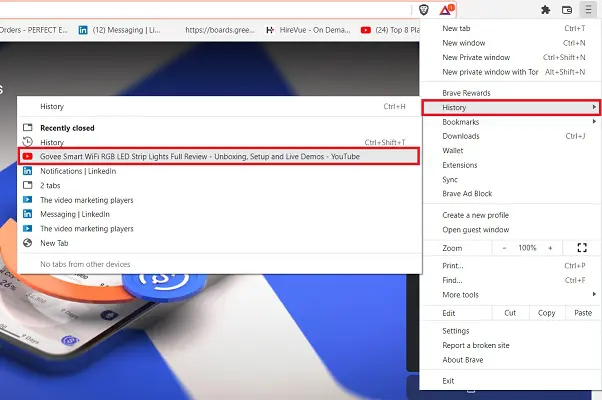The image size is (602, 400).
Task: Click the Paste button
Action: click(583, 313)
